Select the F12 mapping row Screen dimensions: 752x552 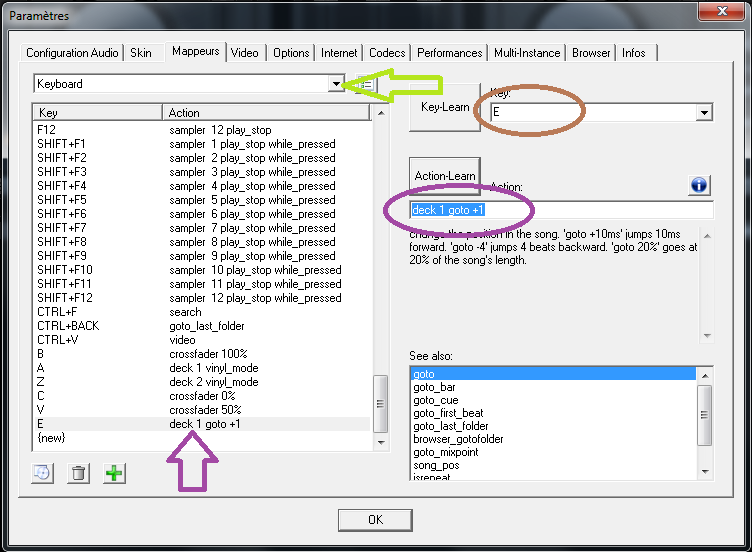202,130
